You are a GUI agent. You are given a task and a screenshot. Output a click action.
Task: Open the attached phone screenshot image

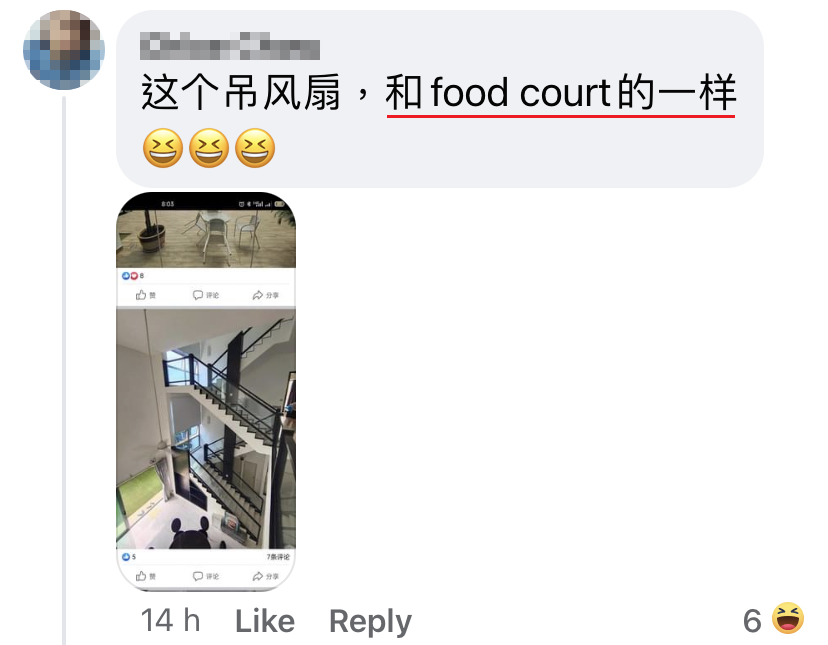tap(206, 391)
